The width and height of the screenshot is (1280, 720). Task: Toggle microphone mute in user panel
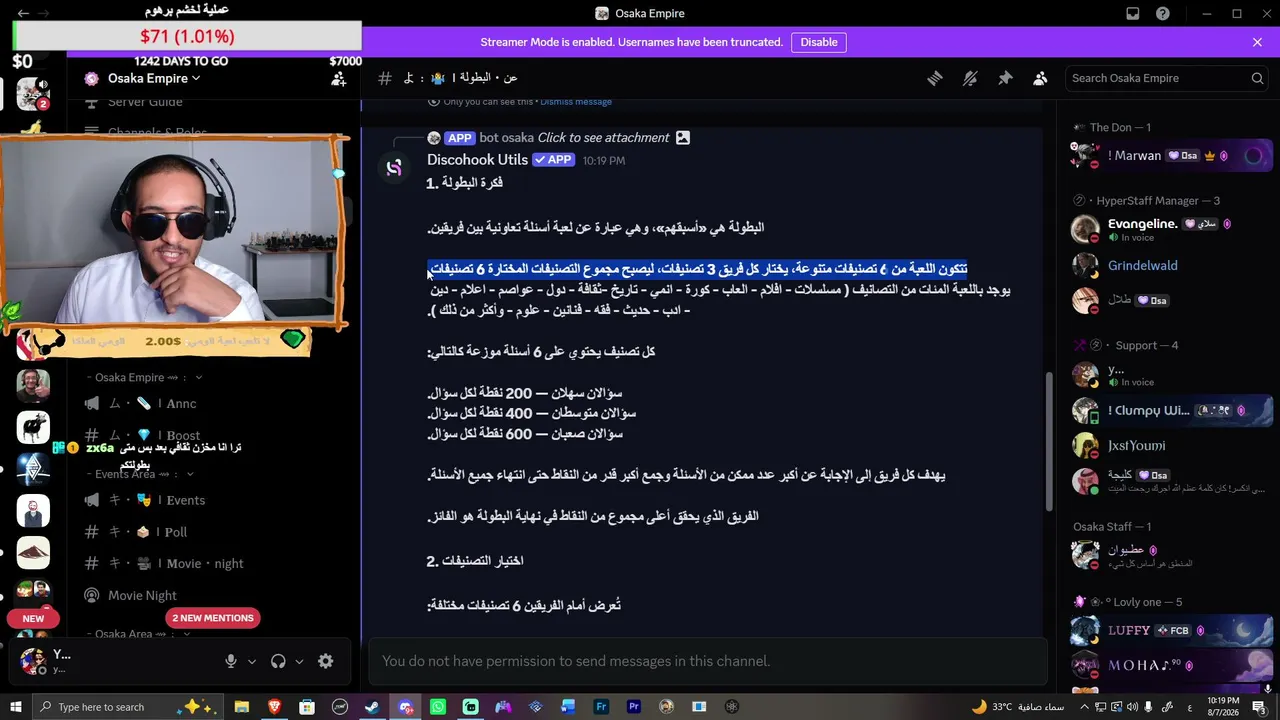(231, 661)
